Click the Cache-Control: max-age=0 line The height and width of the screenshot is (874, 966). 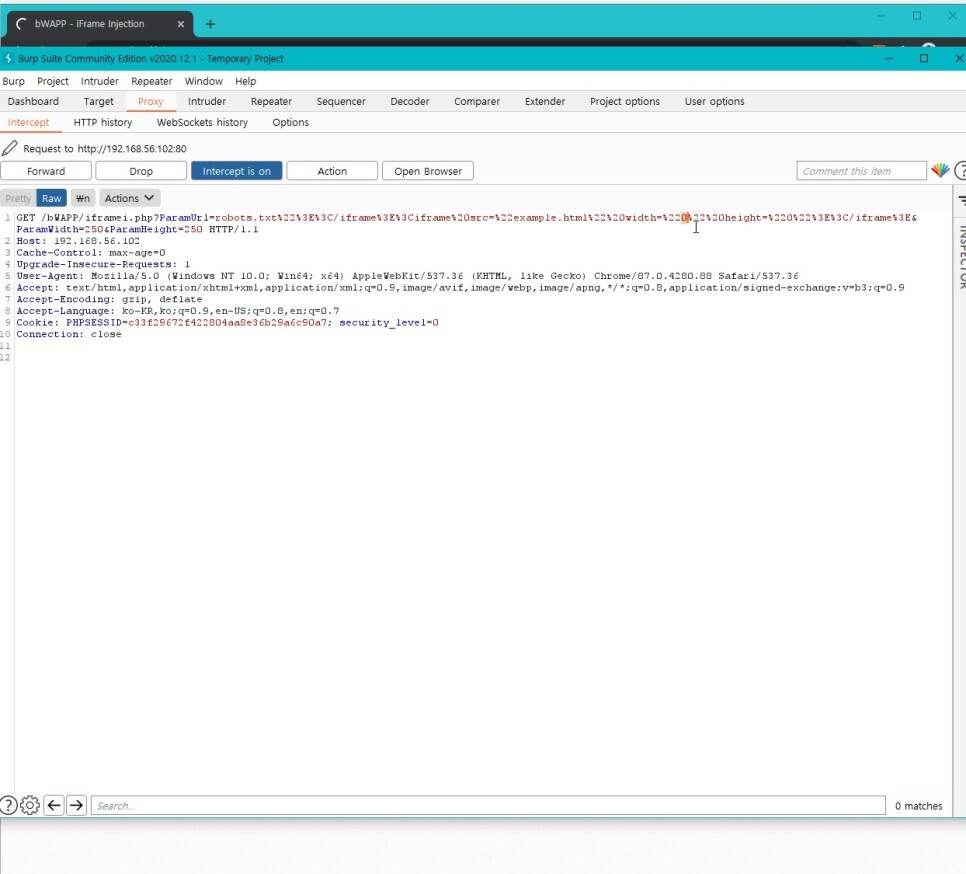point(91,253)
